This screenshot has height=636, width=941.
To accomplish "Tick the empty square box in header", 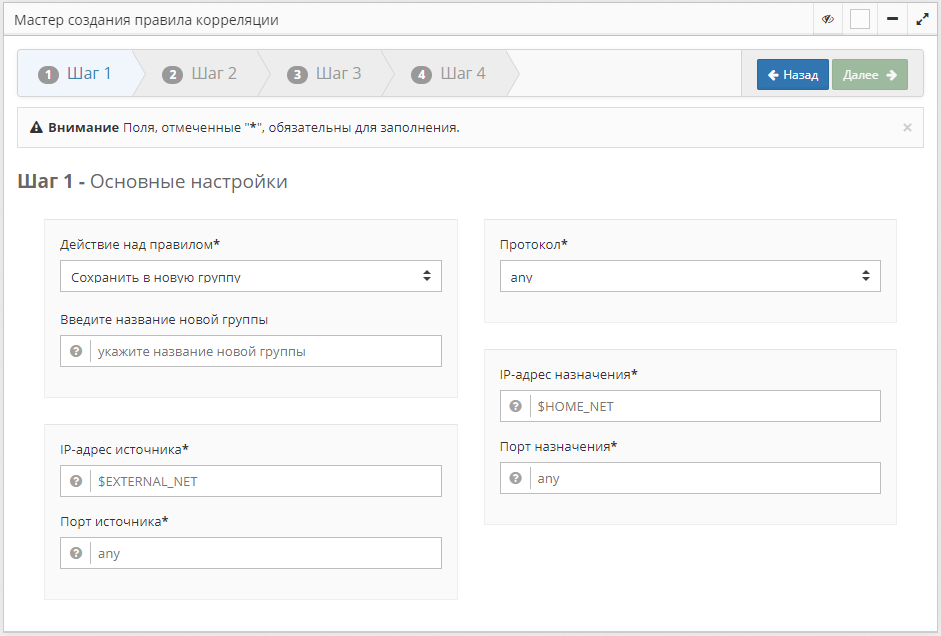I will [x=860, y=19].
